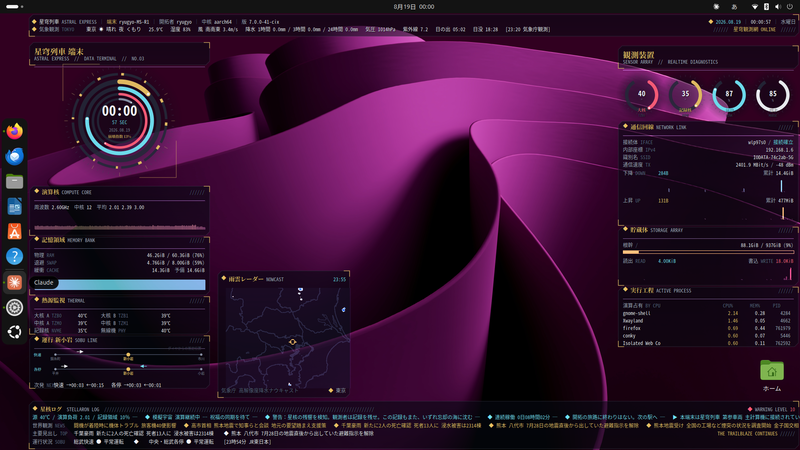Open the Files manager dock icon

click(14, 181)
